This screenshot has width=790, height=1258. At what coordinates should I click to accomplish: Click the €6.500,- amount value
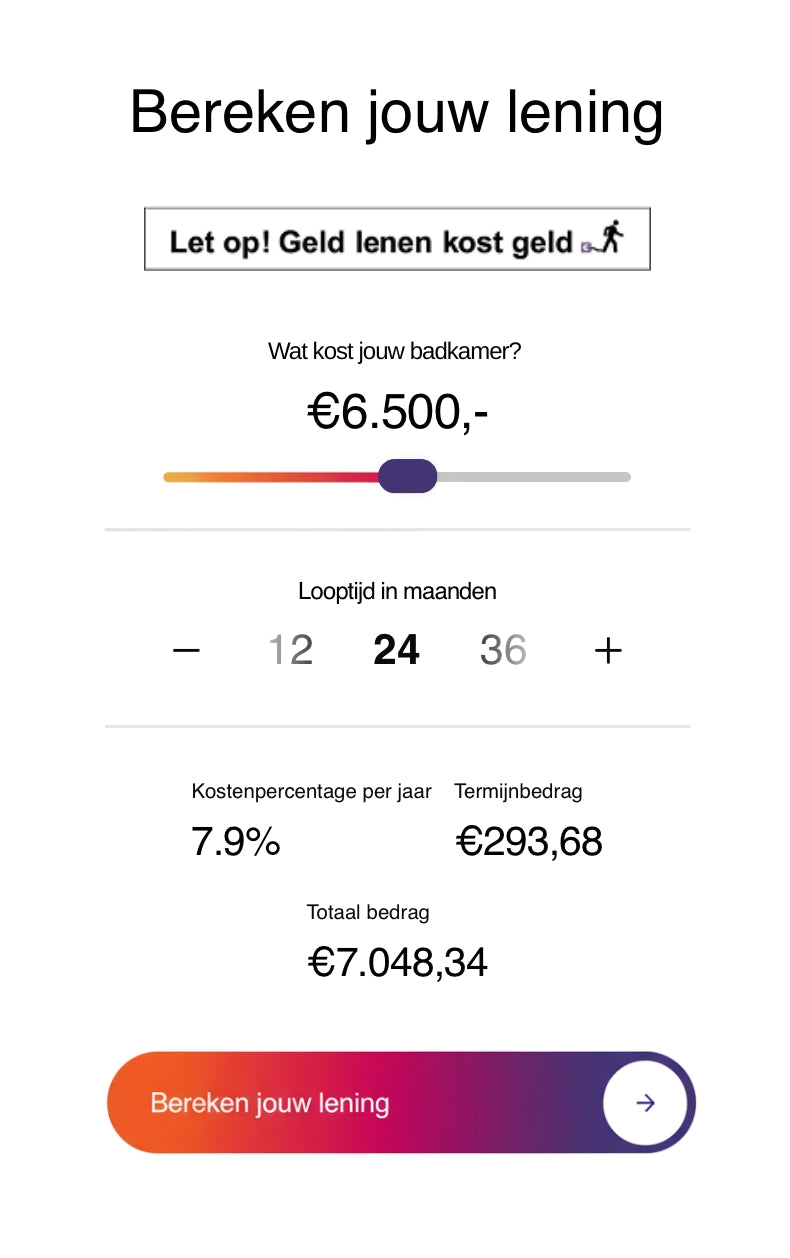click(x=397, y=412)
